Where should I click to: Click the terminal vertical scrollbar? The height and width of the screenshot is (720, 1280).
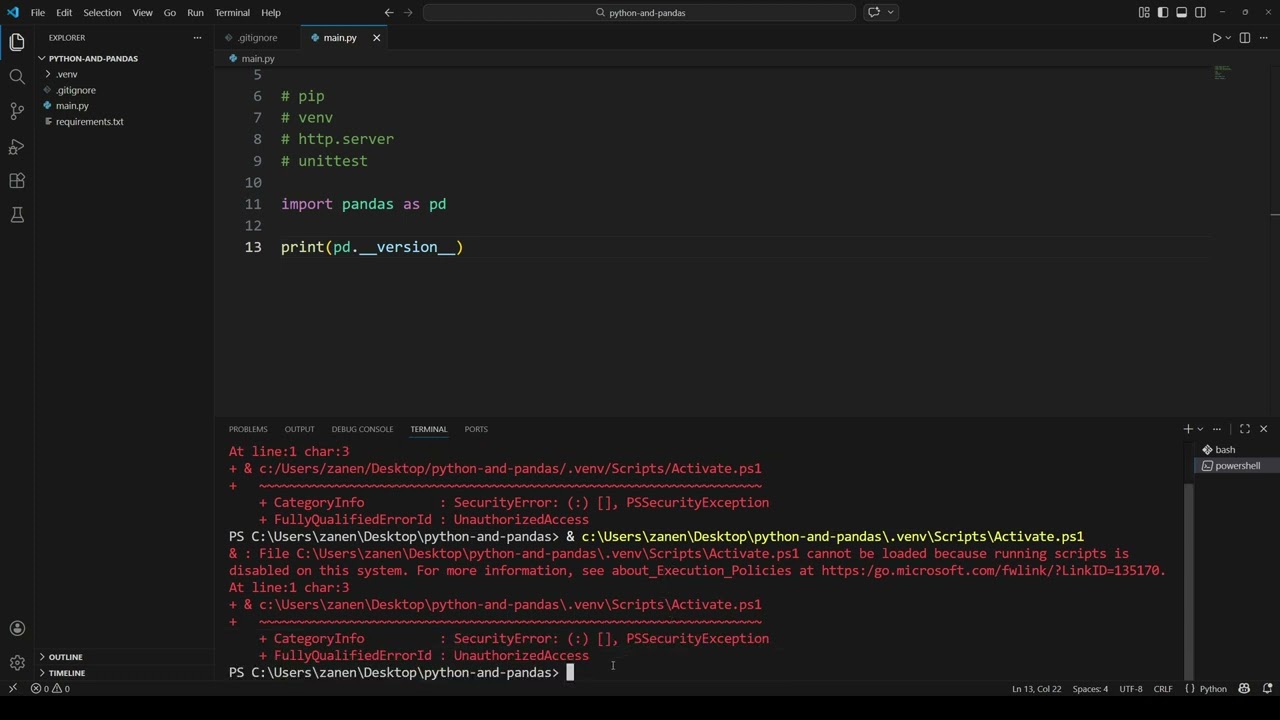click(x=1189, y=580)
